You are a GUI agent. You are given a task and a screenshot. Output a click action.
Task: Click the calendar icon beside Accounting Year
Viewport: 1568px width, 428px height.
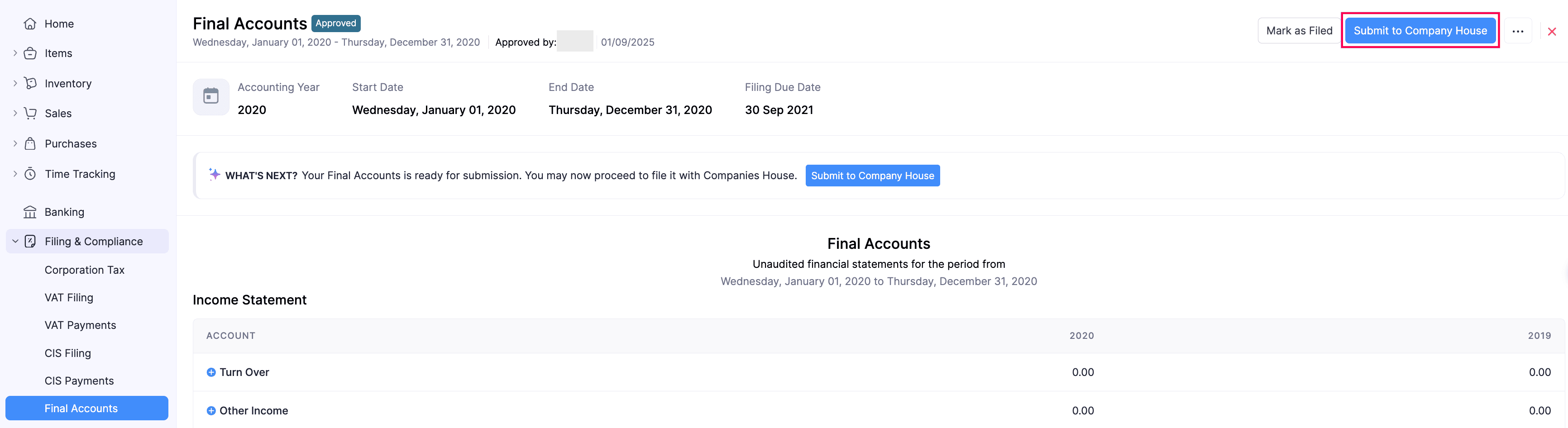210,96
